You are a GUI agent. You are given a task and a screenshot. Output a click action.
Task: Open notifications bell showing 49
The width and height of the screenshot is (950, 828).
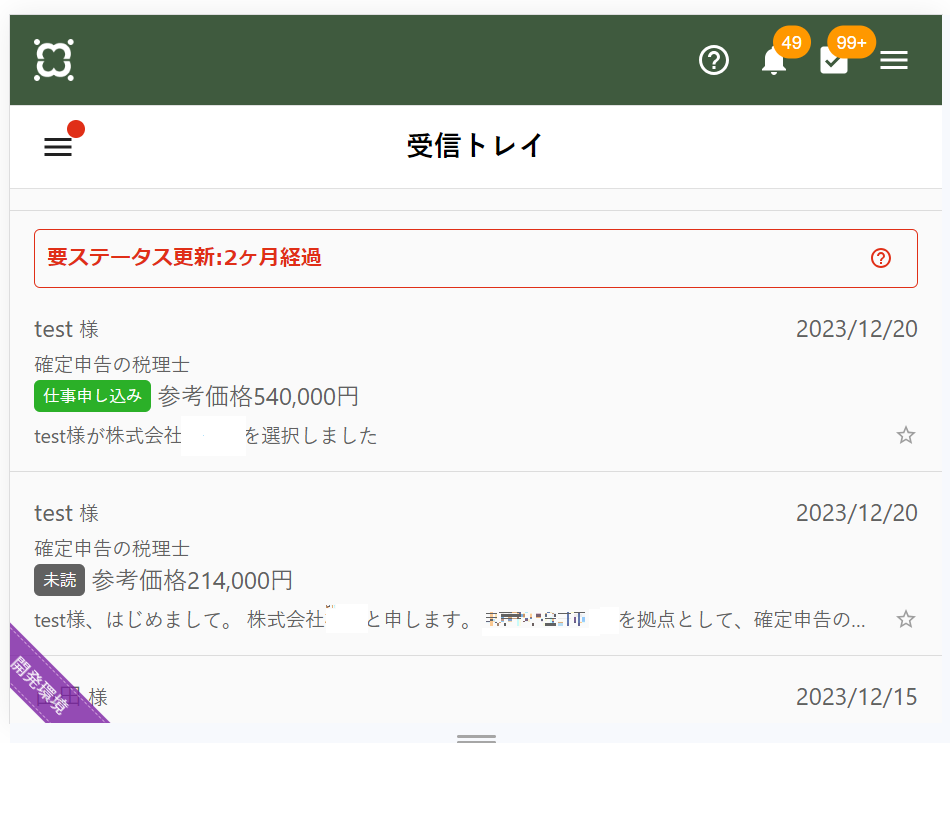[774, 61]
